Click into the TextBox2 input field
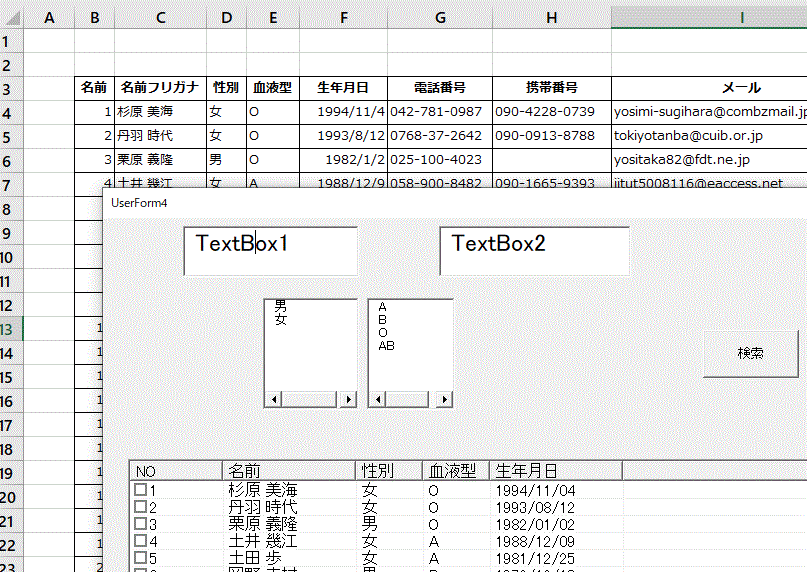807x572 pixels. 534,250
